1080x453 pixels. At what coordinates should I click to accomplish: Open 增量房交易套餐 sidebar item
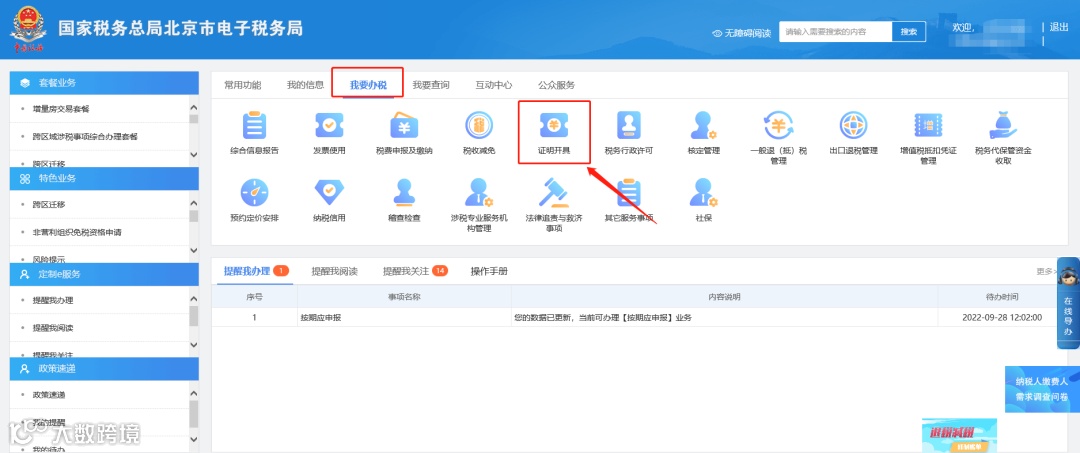pos(61,109)
